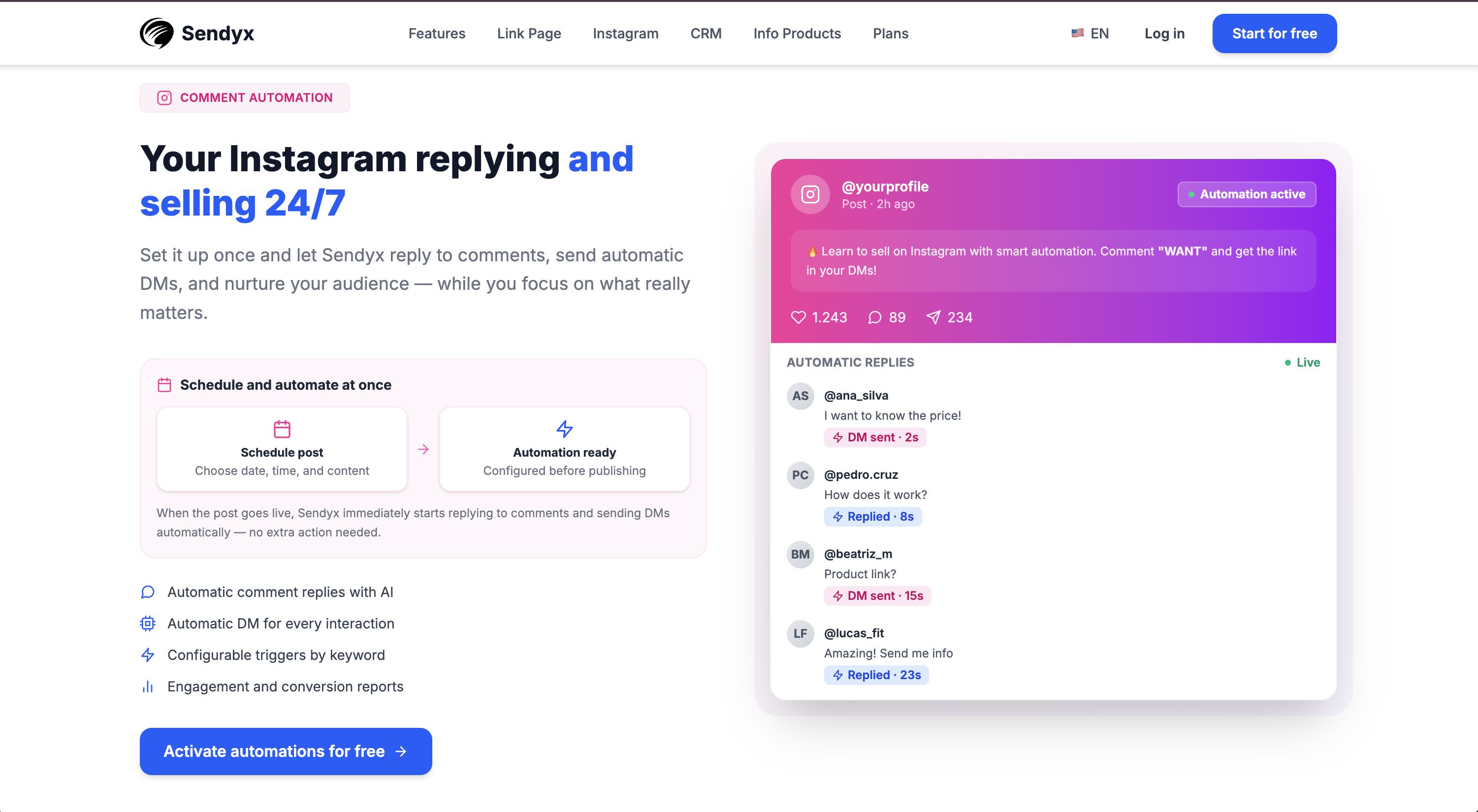The height and width of the screenshot is (812, 1478).
Task: Click the green Live status indicator
Action: pos(1302,362)
